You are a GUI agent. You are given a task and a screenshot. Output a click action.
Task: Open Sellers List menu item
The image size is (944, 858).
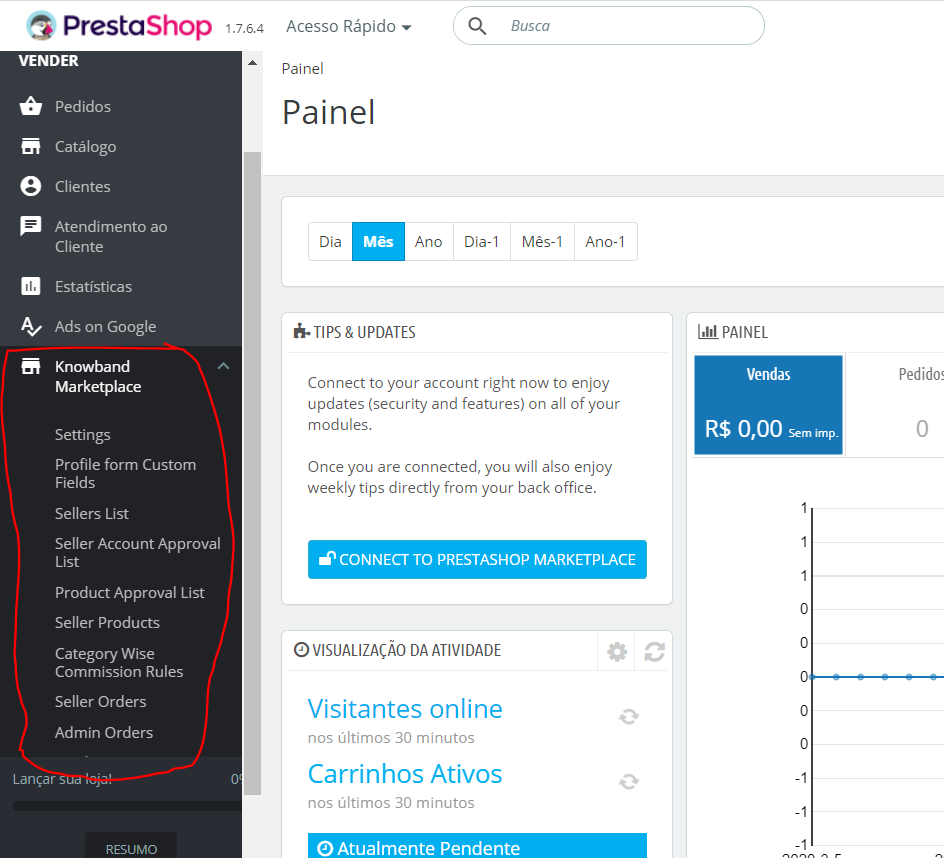(92, 513)
